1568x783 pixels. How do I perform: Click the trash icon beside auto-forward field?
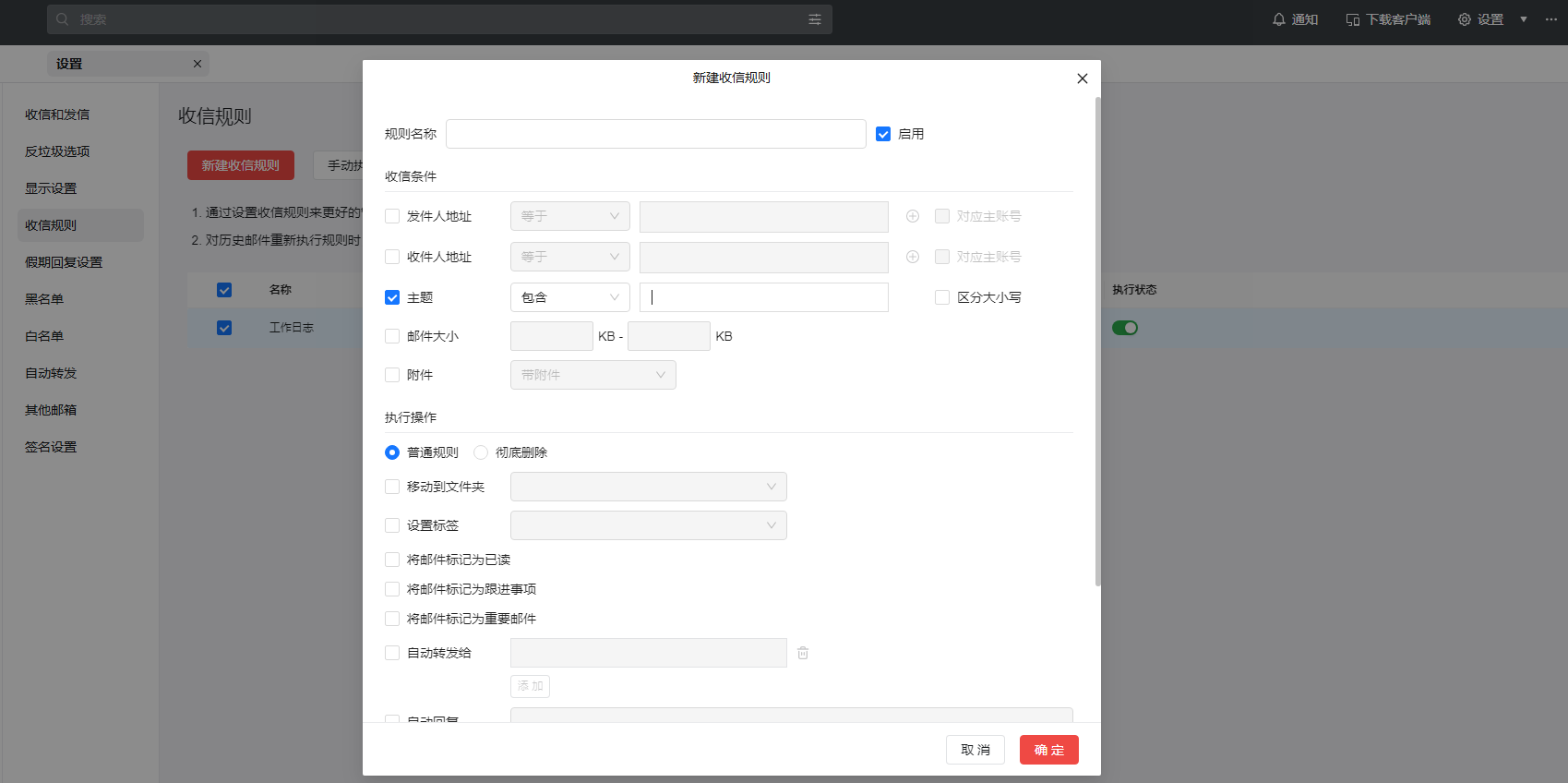[x=803, y=653]
